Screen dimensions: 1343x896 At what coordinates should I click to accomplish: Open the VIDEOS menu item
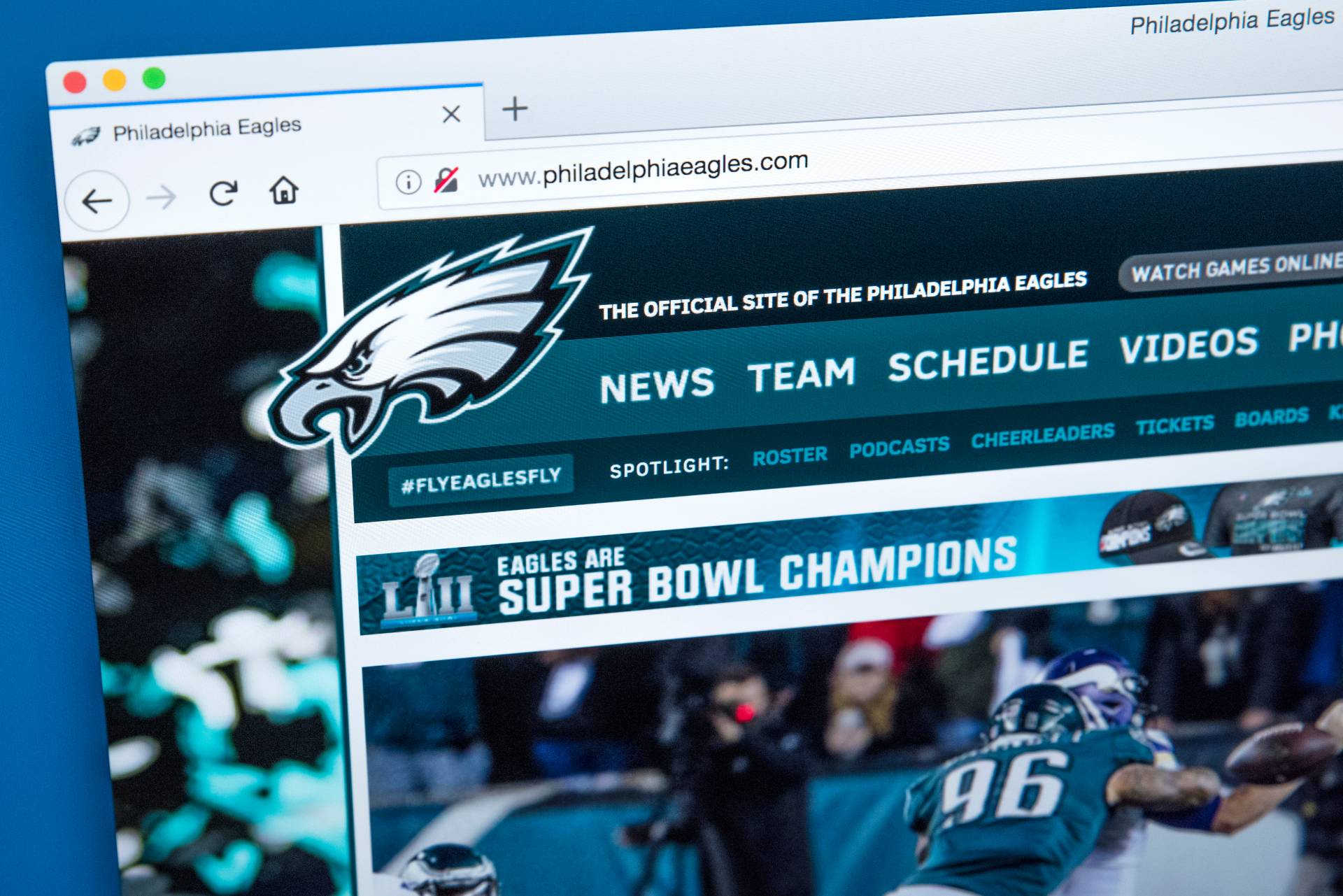[1188, 345]
